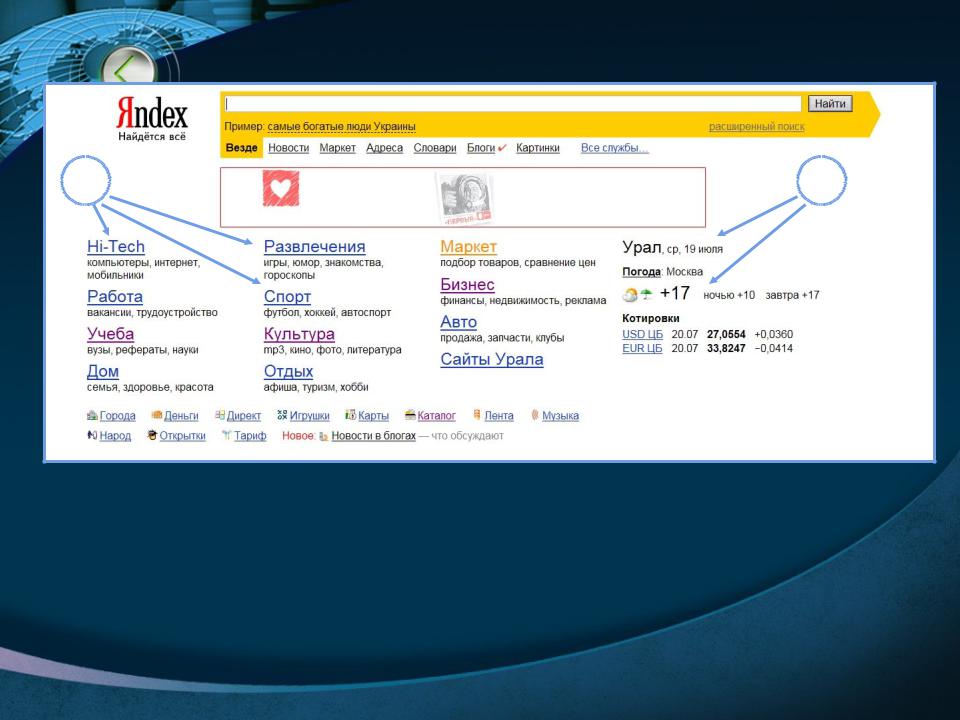Open the Деньги service link
Image resolution: width=960 pixels, height=720 pixels.
(181, 416)
